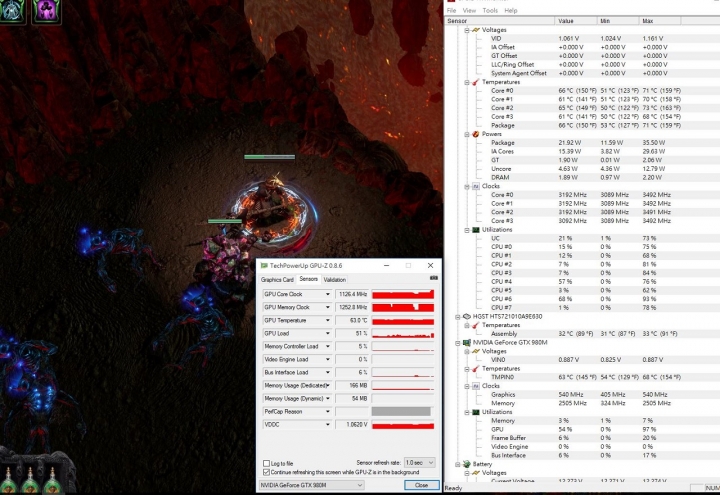This screenshot has height=495, width=720.
Task: Uncheck Continue refreshing in background checkbox
Action: (x=266, y=472)
